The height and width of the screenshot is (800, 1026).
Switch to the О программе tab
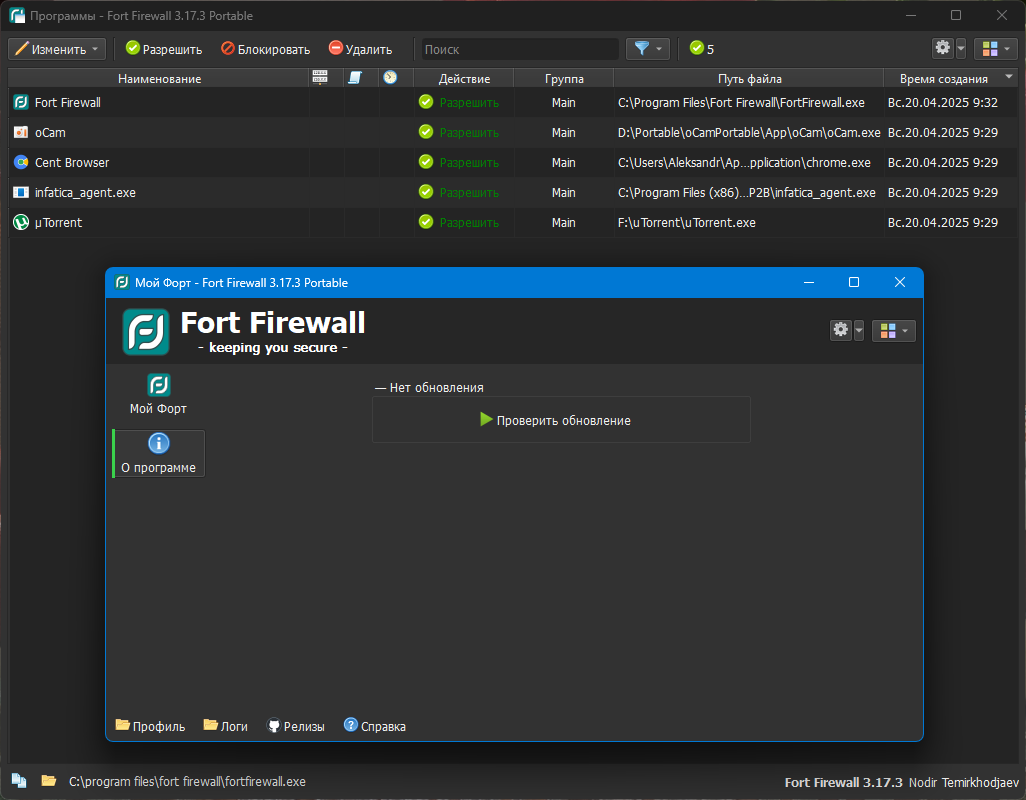pos(157,454)
